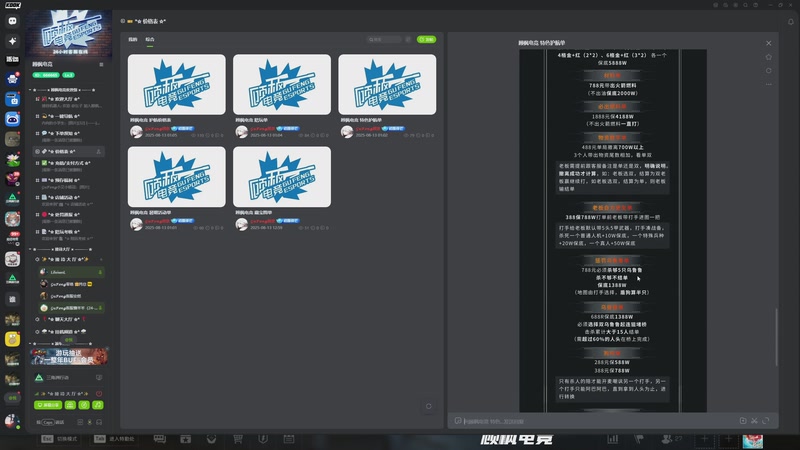Close the game giveaway banner ad
Image resolution: width=800 pixels, height=450 pixels.
coord(107,348)
